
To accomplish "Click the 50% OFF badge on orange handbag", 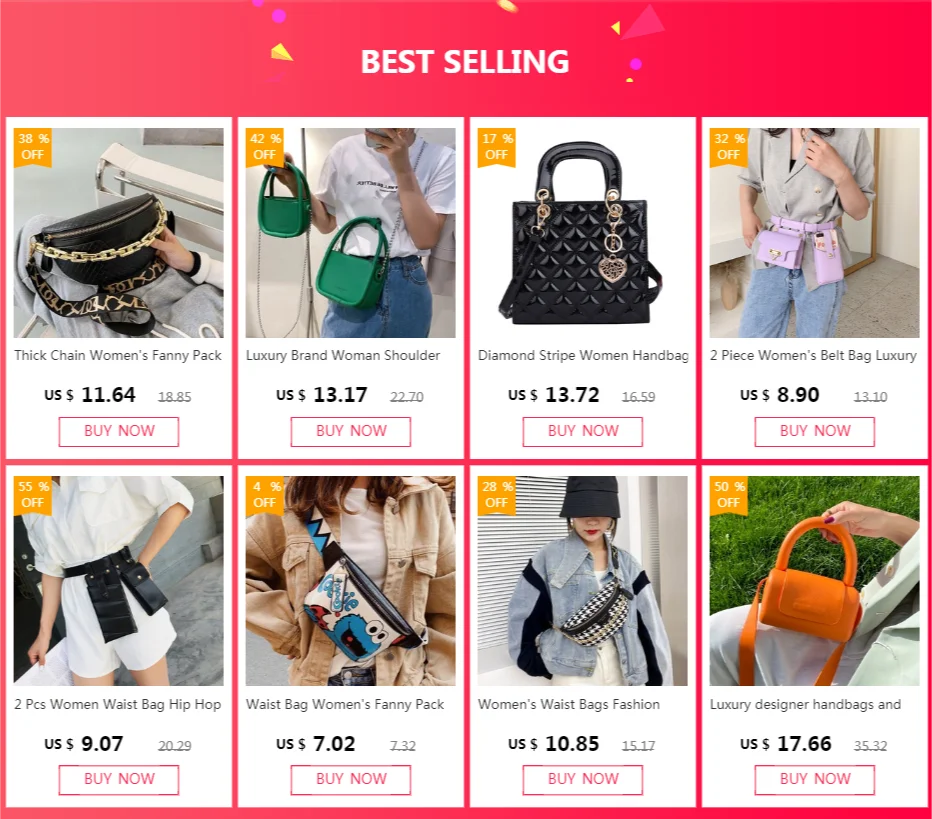I will [728, 494].
